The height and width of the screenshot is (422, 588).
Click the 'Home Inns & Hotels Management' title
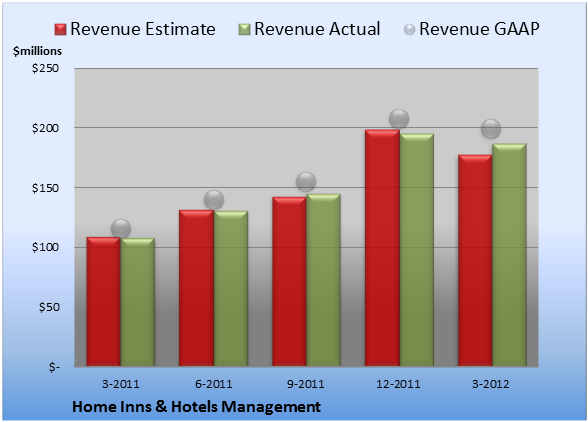[x=196, y=407]
